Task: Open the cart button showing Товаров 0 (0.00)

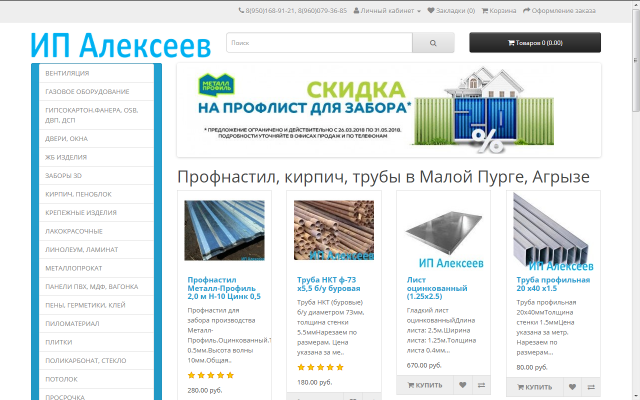Action: tap(535, 43)
